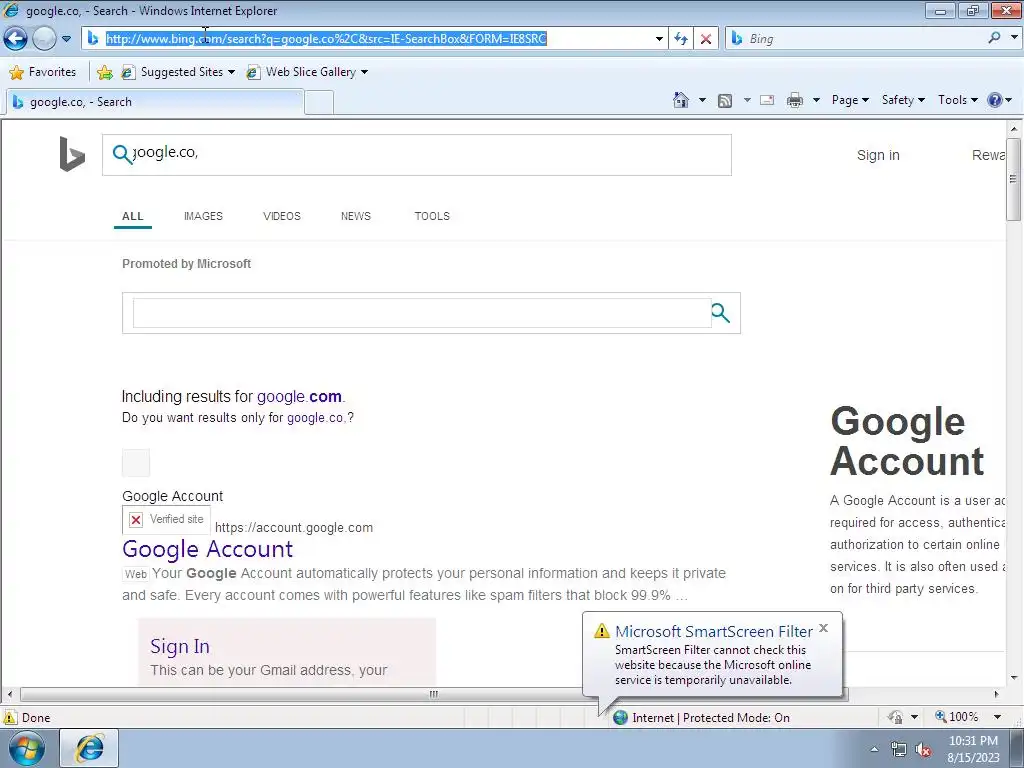Switch to the VIDEOS results tab
This screenshot has width=1024, height=768.
point(281,216)
